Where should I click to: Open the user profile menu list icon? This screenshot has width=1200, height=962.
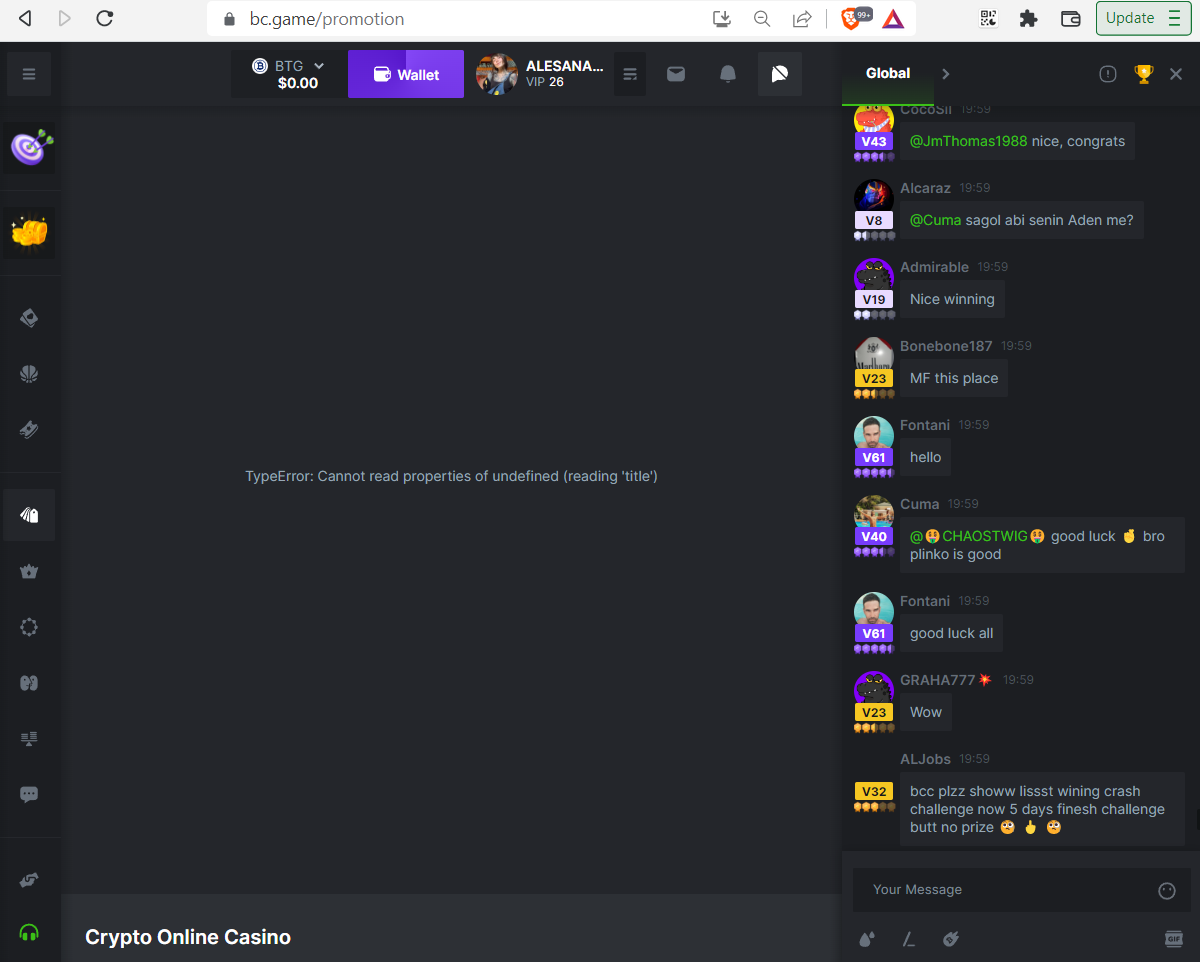tap(630, 74)
